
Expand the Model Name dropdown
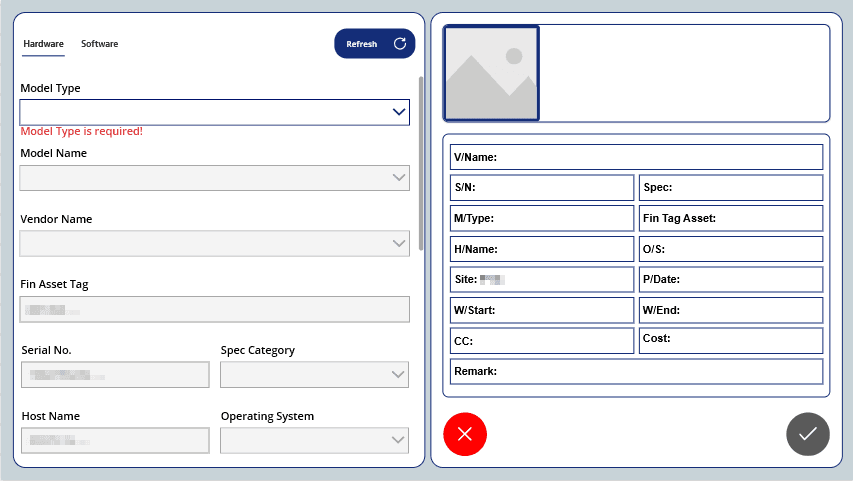(214, 178)
